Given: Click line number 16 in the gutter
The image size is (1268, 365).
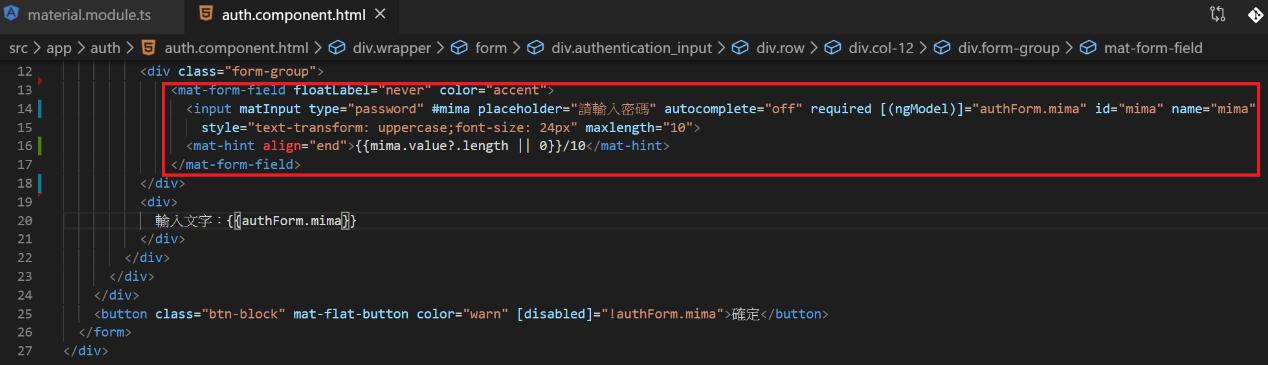Looking at the screenshot, I should [x=25, y=146].
